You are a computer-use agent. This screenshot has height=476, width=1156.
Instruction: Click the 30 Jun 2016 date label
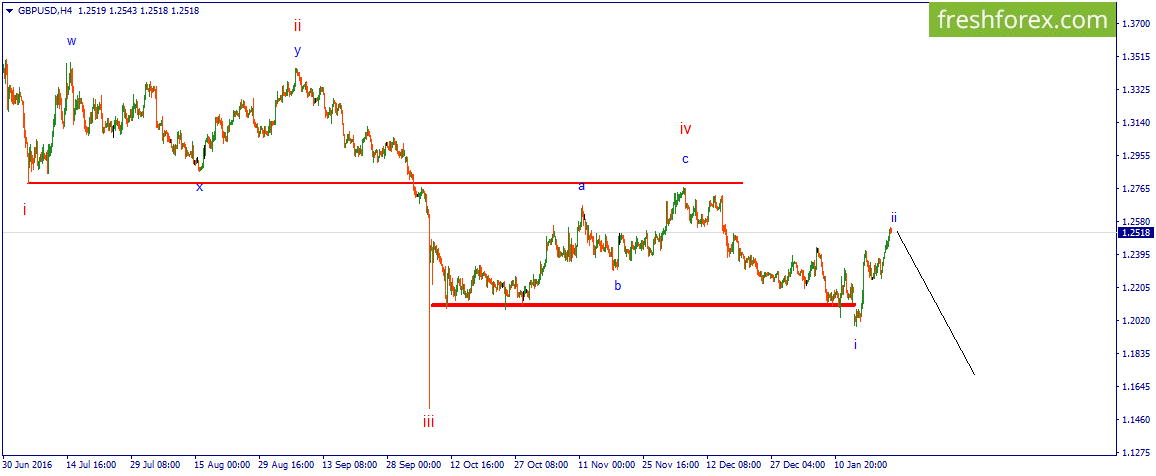pyautogui.click(x=28, y=466)
